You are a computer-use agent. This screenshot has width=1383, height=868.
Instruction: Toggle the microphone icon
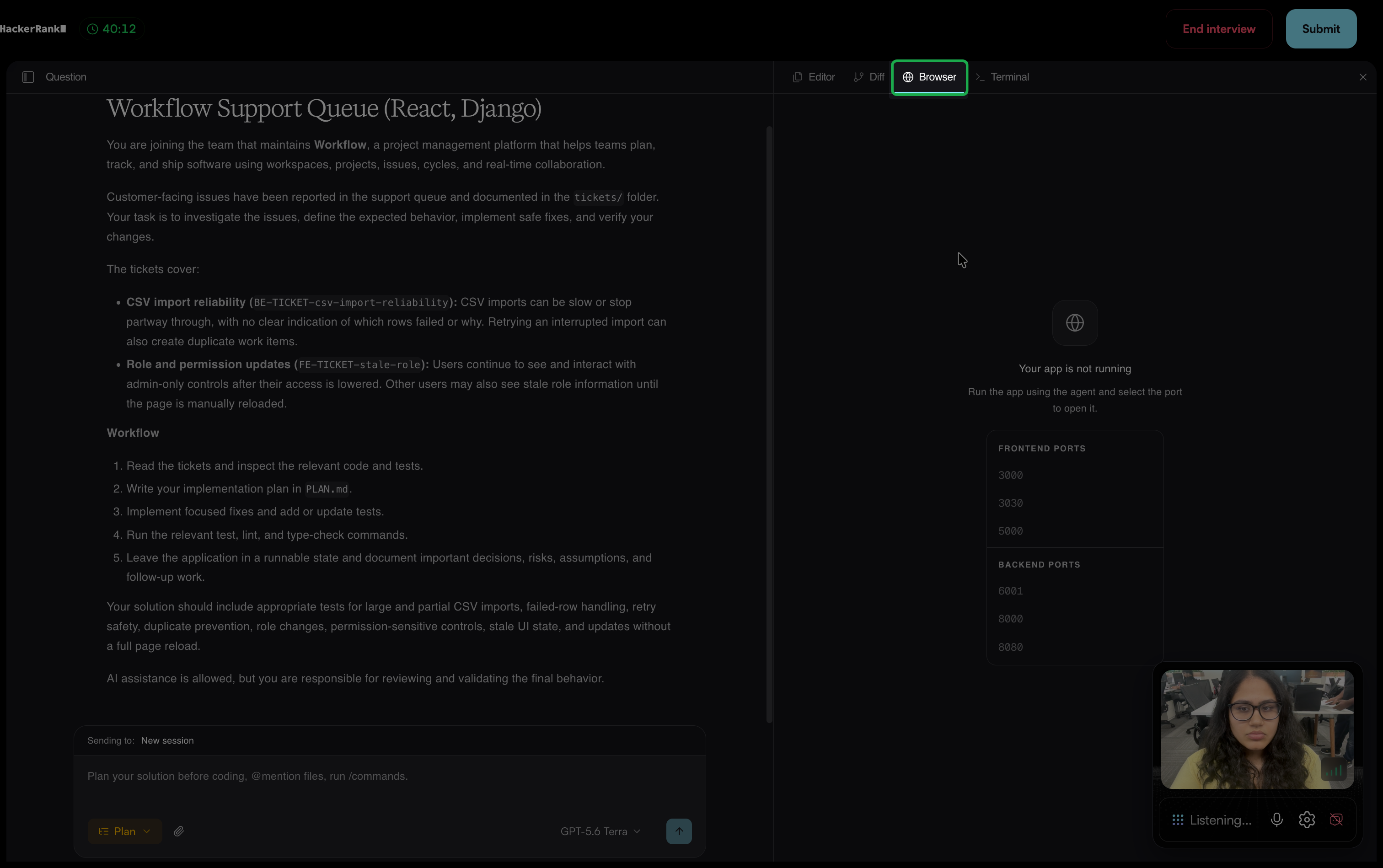[x=1277, y=820]
